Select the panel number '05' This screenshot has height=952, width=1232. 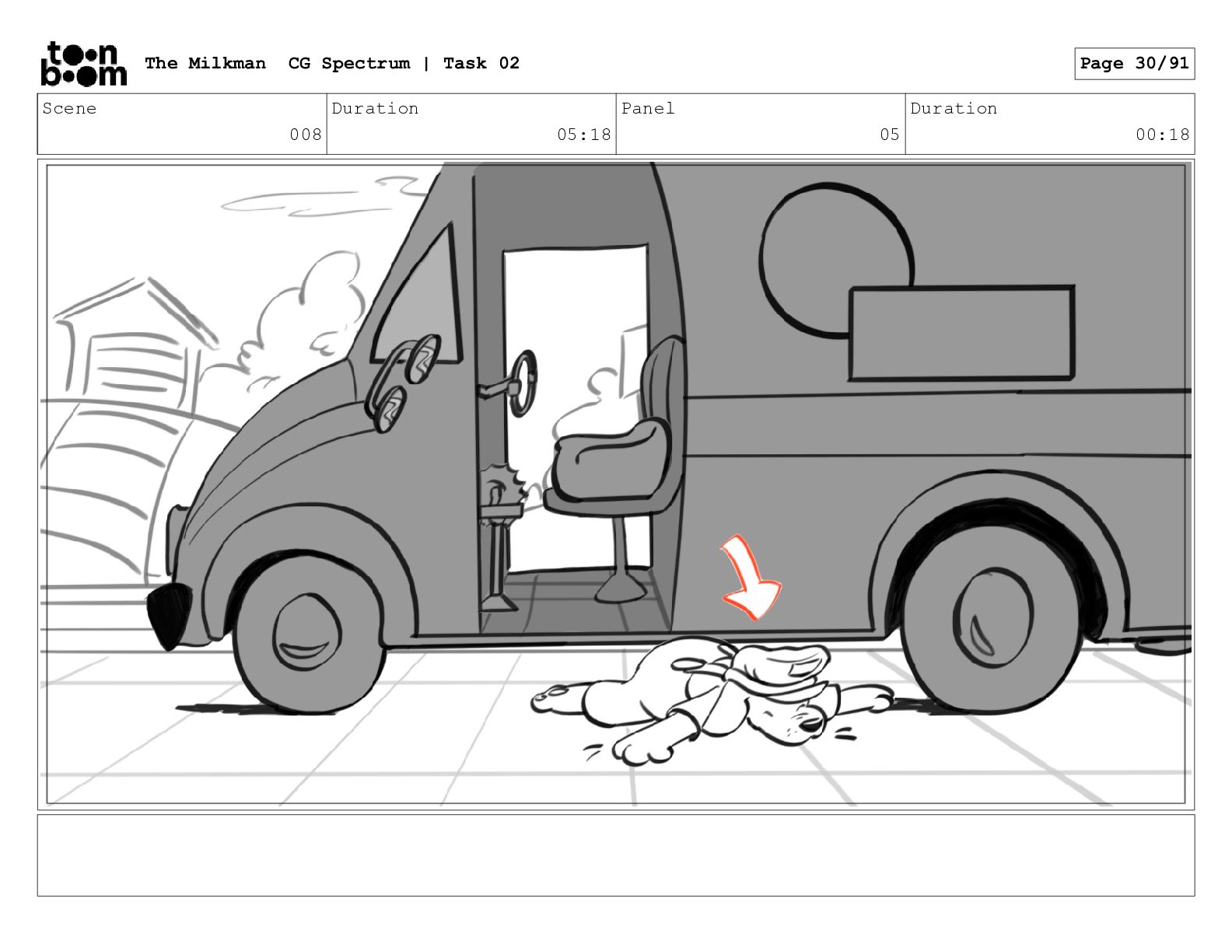(890, 135)
